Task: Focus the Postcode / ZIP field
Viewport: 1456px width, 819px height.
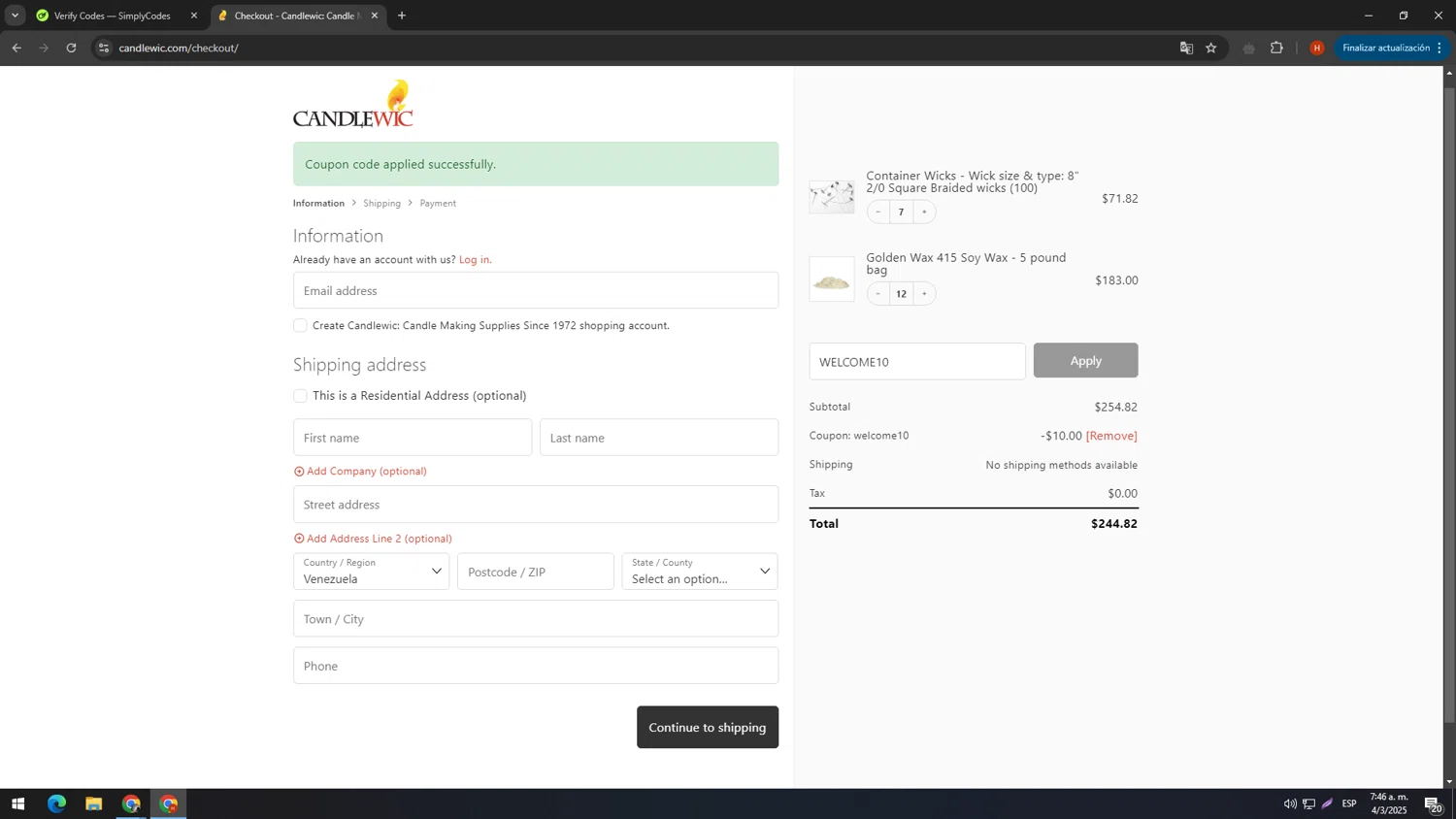Action: click(x=536, y=572)
